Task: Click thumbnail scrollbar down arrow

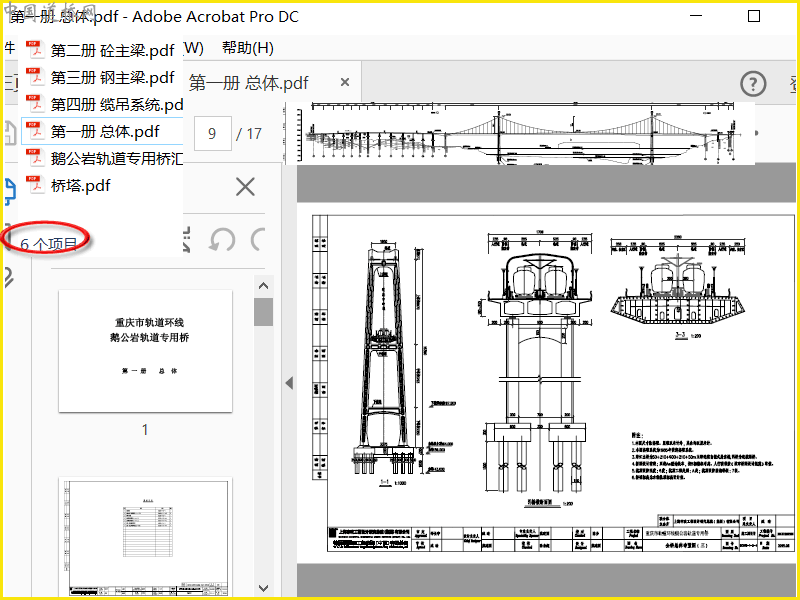Action: pyautogui.click(x=263, y=588)
